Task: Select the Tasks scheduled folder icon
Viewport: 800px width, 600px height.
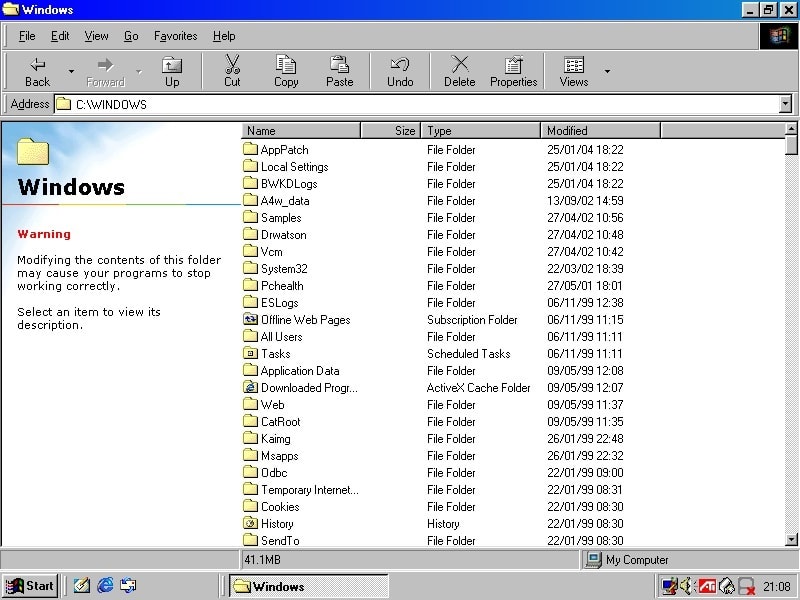Action: point(250,353)
